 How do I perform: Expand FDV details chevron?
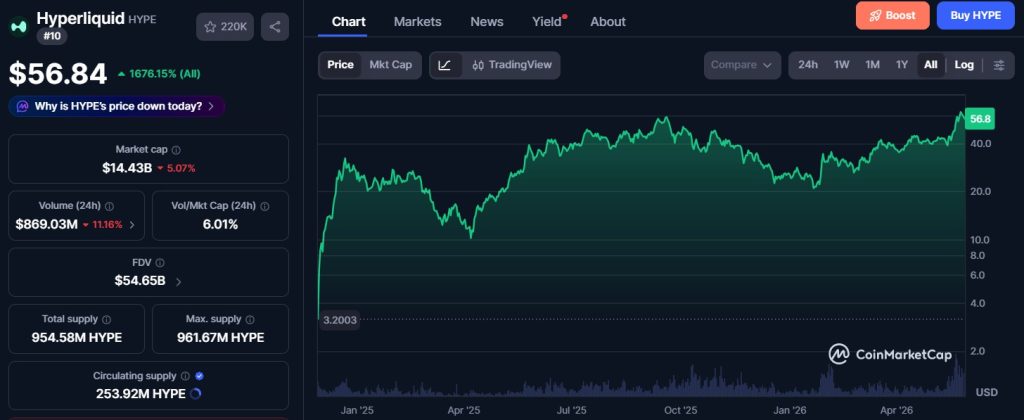[x=178, y=282]
